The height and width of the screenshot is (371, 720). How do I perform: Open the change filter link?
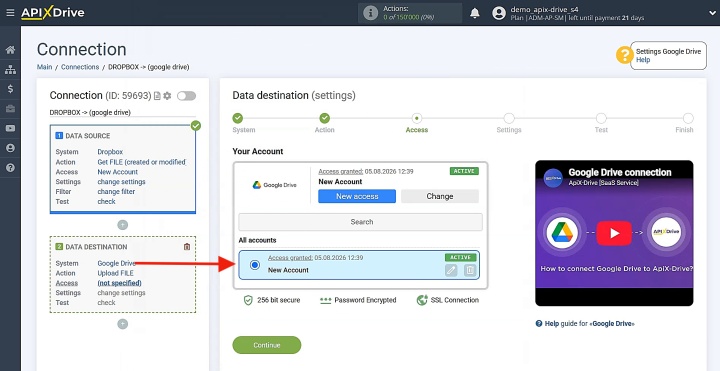pyautogui.click(x=116, y=191)
